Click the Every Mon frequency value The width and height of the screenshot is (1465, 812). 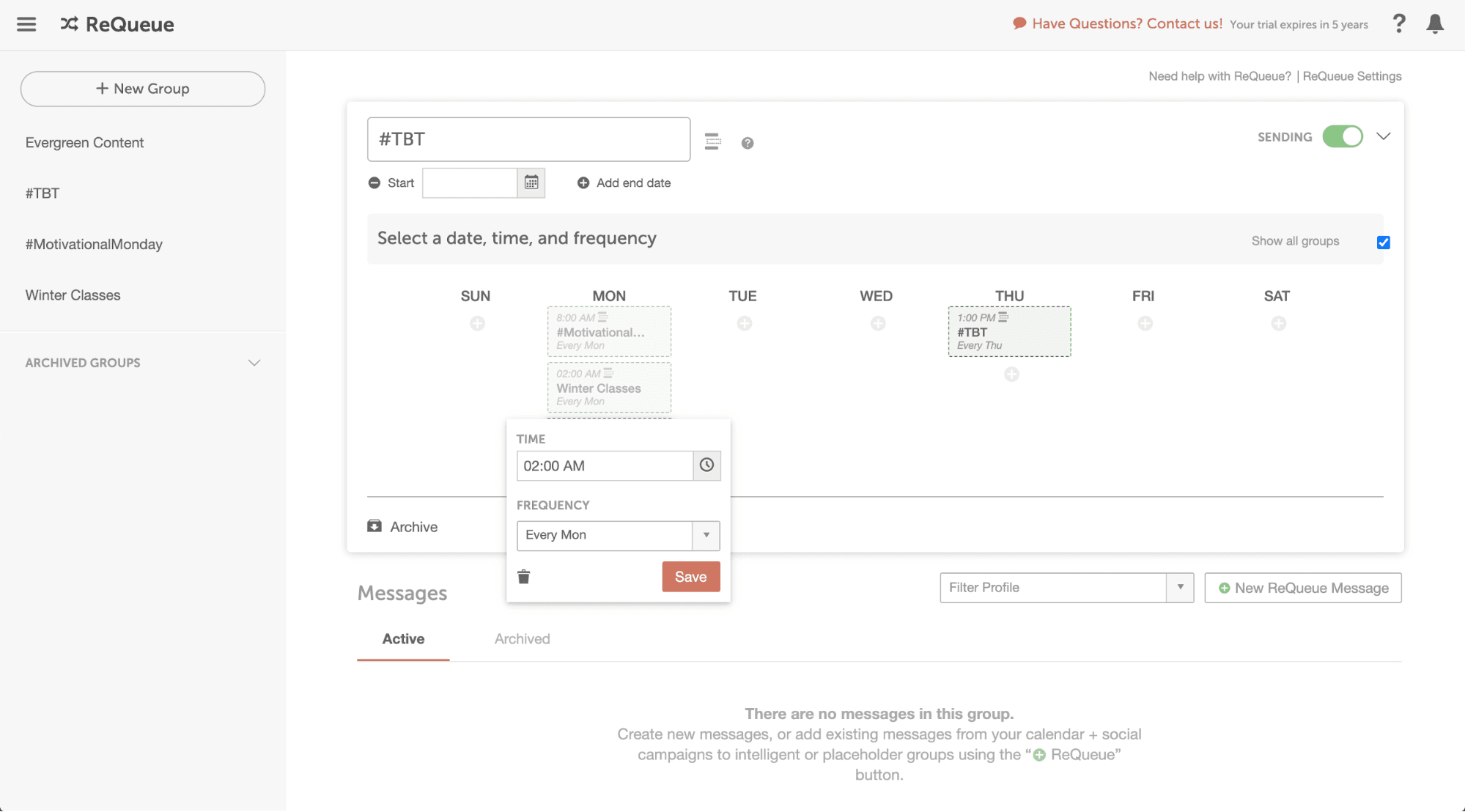[605, 535]
